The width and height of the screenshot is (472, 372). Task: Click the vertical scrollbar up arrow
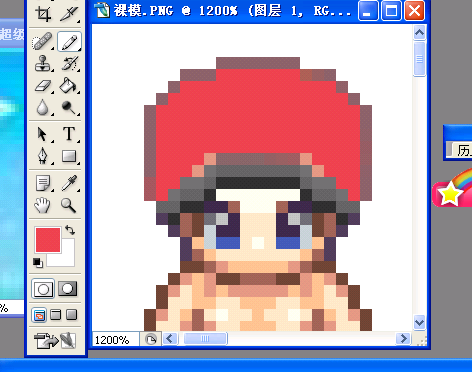(x=419, y=33)
